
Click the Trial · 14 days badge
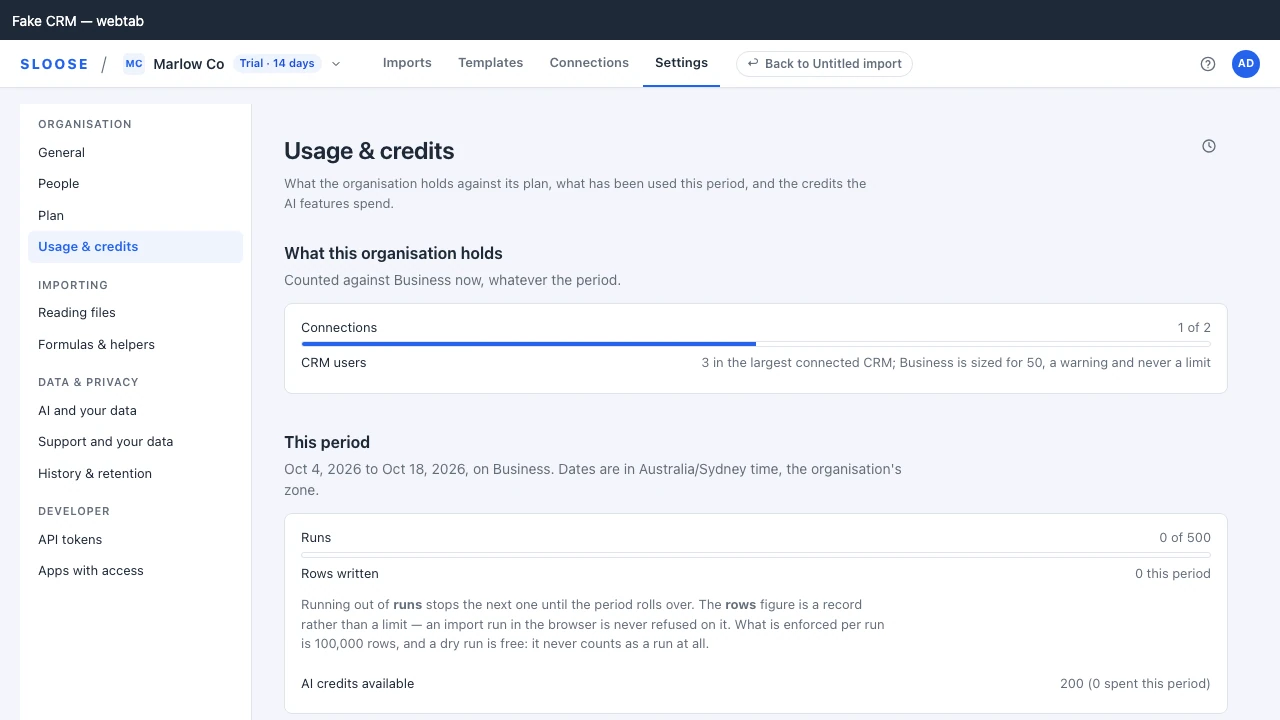tap(277, 64)
